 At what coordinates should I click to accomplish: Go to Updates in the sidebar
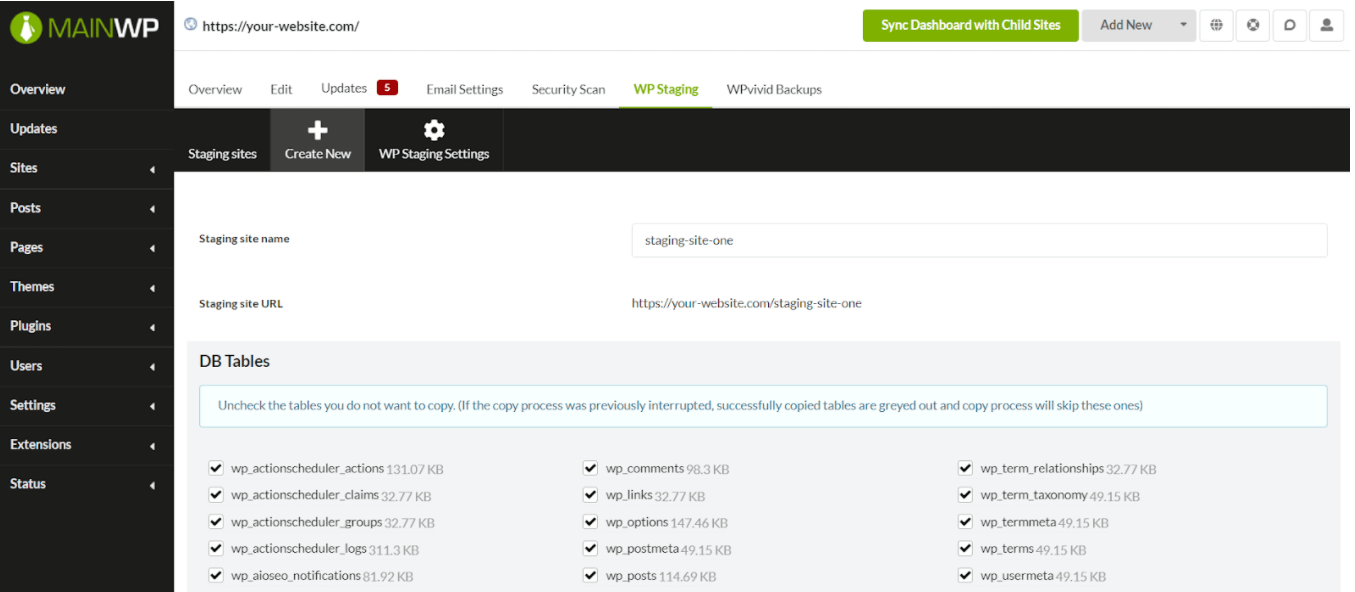(34, 128)
